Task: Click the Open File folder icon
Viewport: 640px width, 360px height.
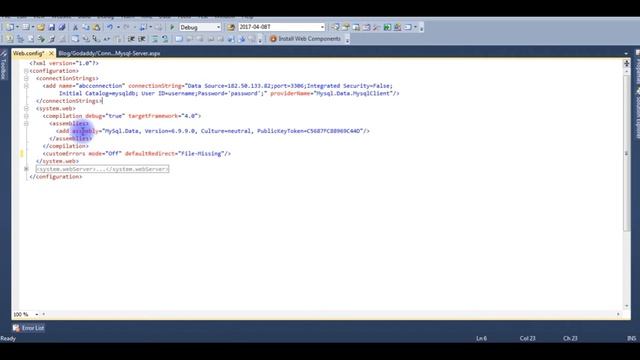Action: (40, 27)
